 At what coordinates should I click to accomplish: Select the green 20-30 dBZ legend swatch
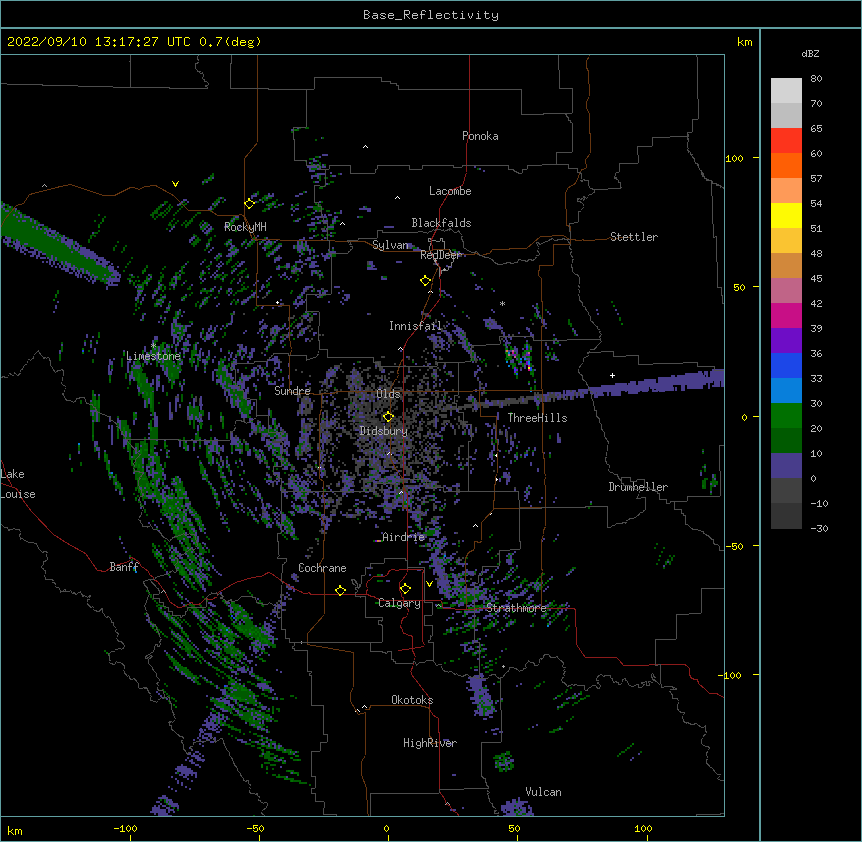coord(786,416)
